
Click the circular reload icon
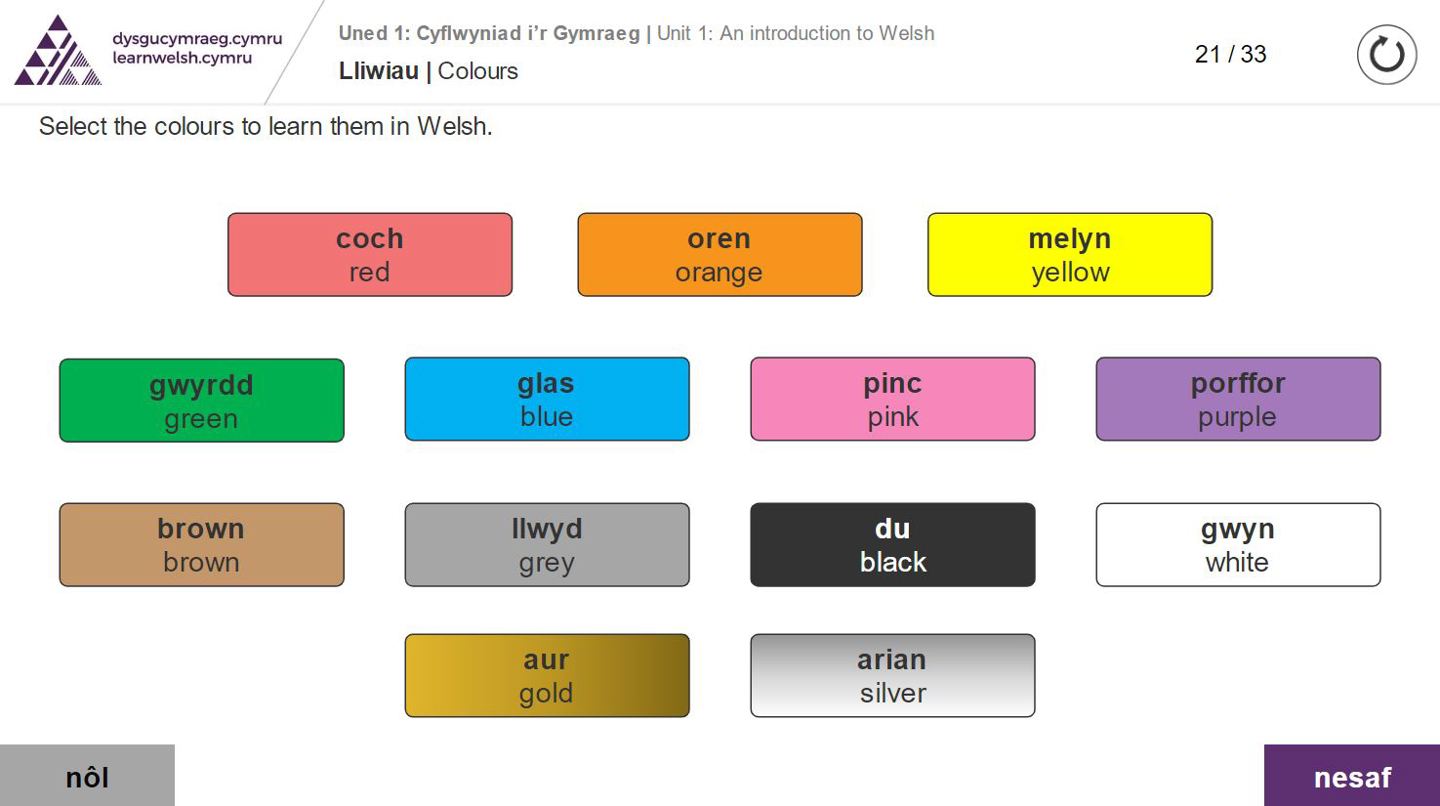pyautogui.click(x=1386, y=55)
